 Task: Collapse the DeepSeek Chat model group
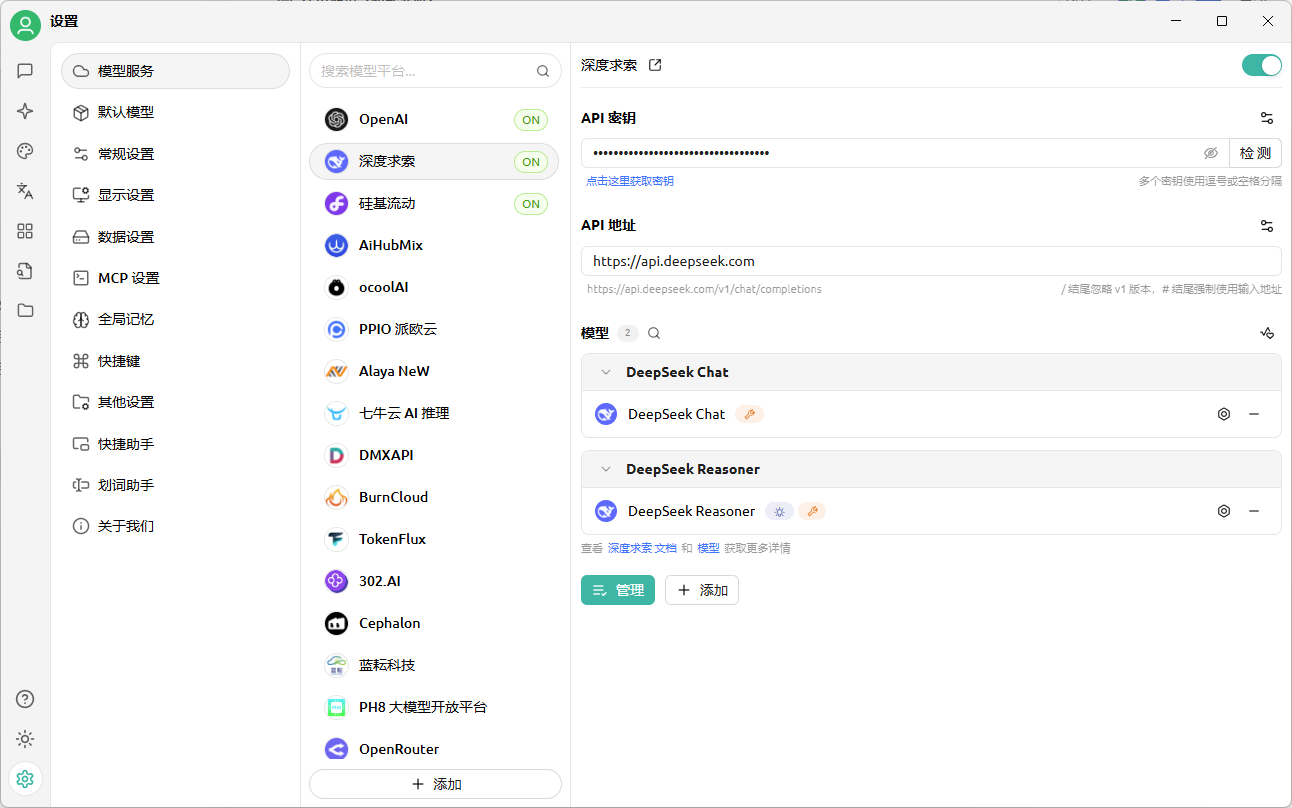click(605, 372)
